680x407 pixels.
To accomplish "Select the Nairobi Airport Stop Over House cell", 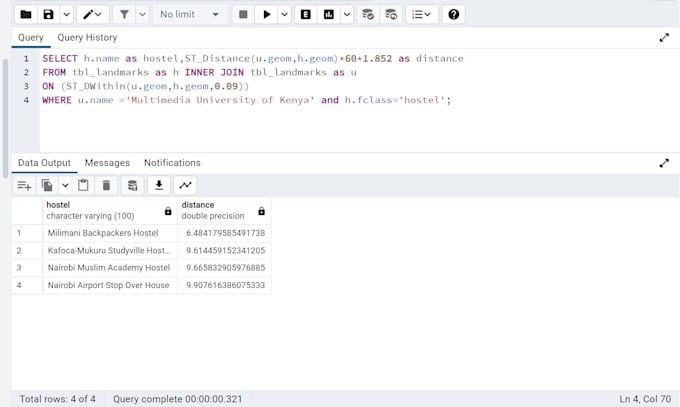I will (110, 286).
